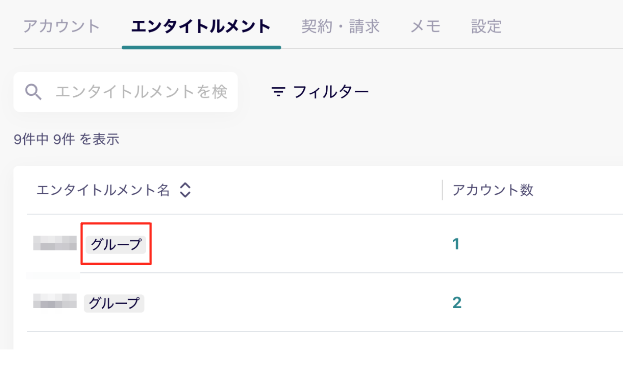Open the 設定 tab
Viewport: 623px width, 369px height.
[486, 26]
